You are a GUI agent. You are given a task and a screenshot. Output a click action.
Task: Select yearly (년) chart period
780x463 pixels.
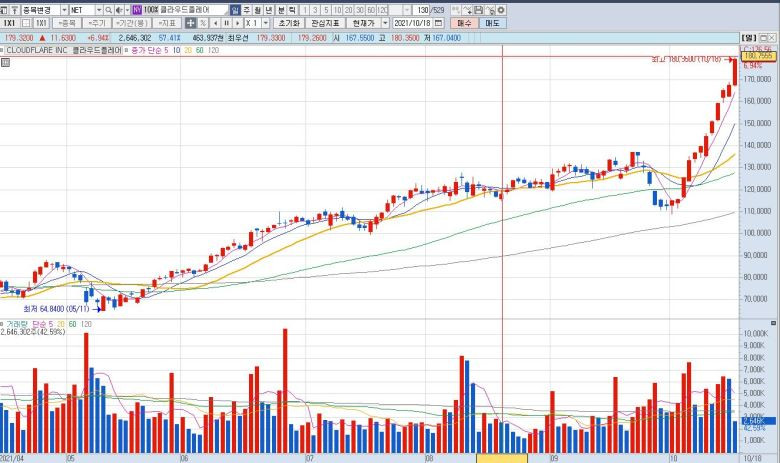pyautogui.click(x=269, y=10)
